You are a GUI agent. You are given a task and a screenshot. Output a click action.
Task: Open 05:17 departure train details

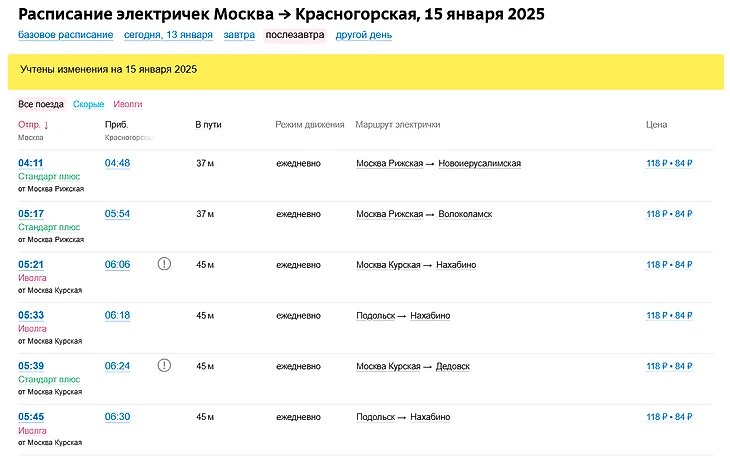(x=31, y=214)
